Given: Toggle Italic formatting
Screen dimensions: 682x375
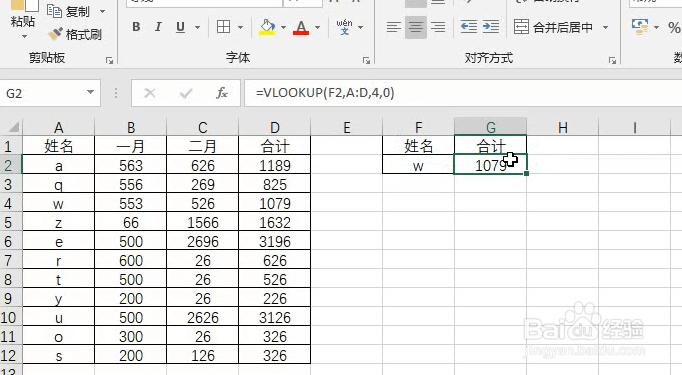Looking at the screenshot, I should pos(158,27).
